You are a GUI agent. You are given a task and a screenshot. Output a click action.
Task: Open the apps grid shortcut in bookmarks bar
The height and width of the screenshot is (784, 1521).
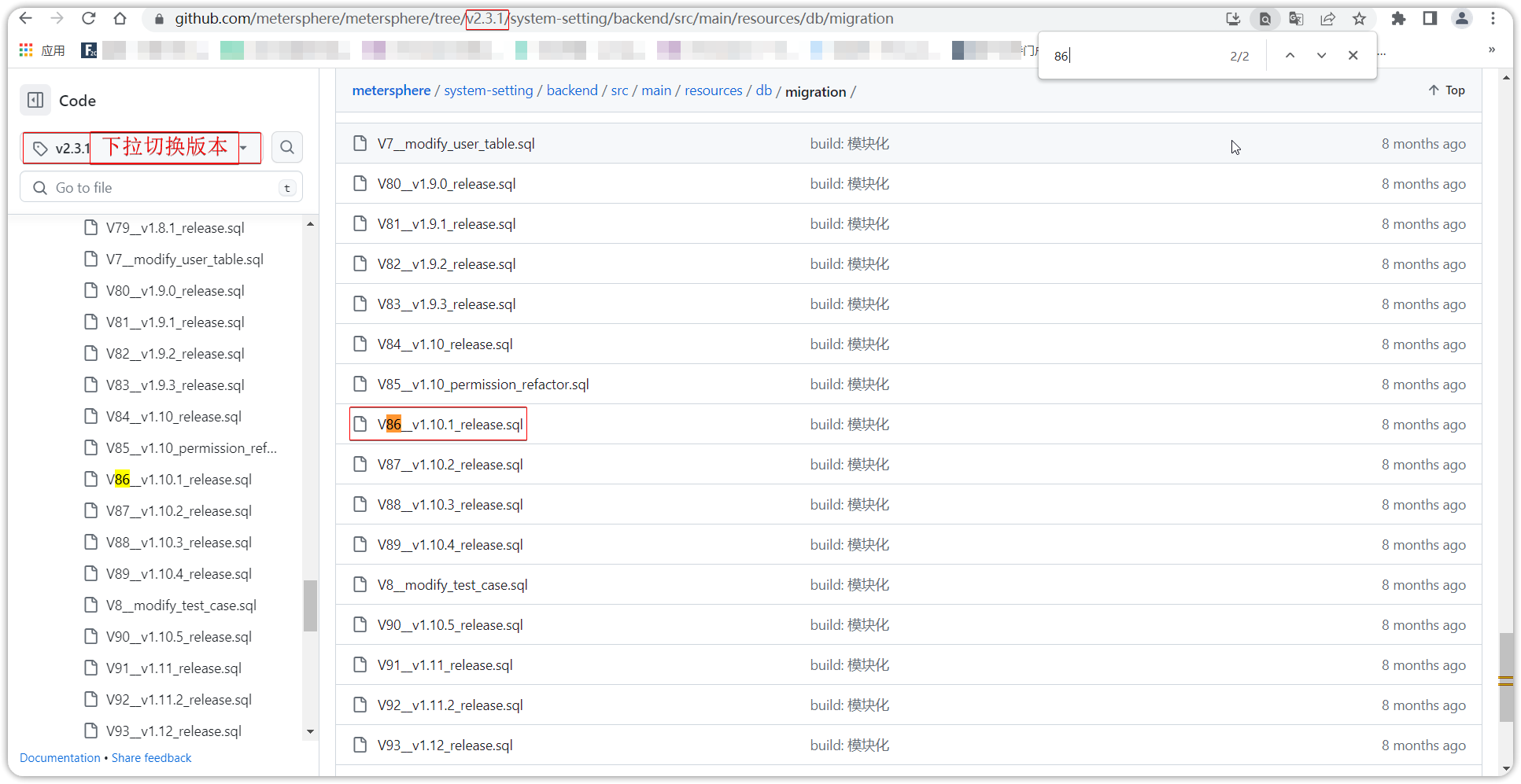point(26,50)
